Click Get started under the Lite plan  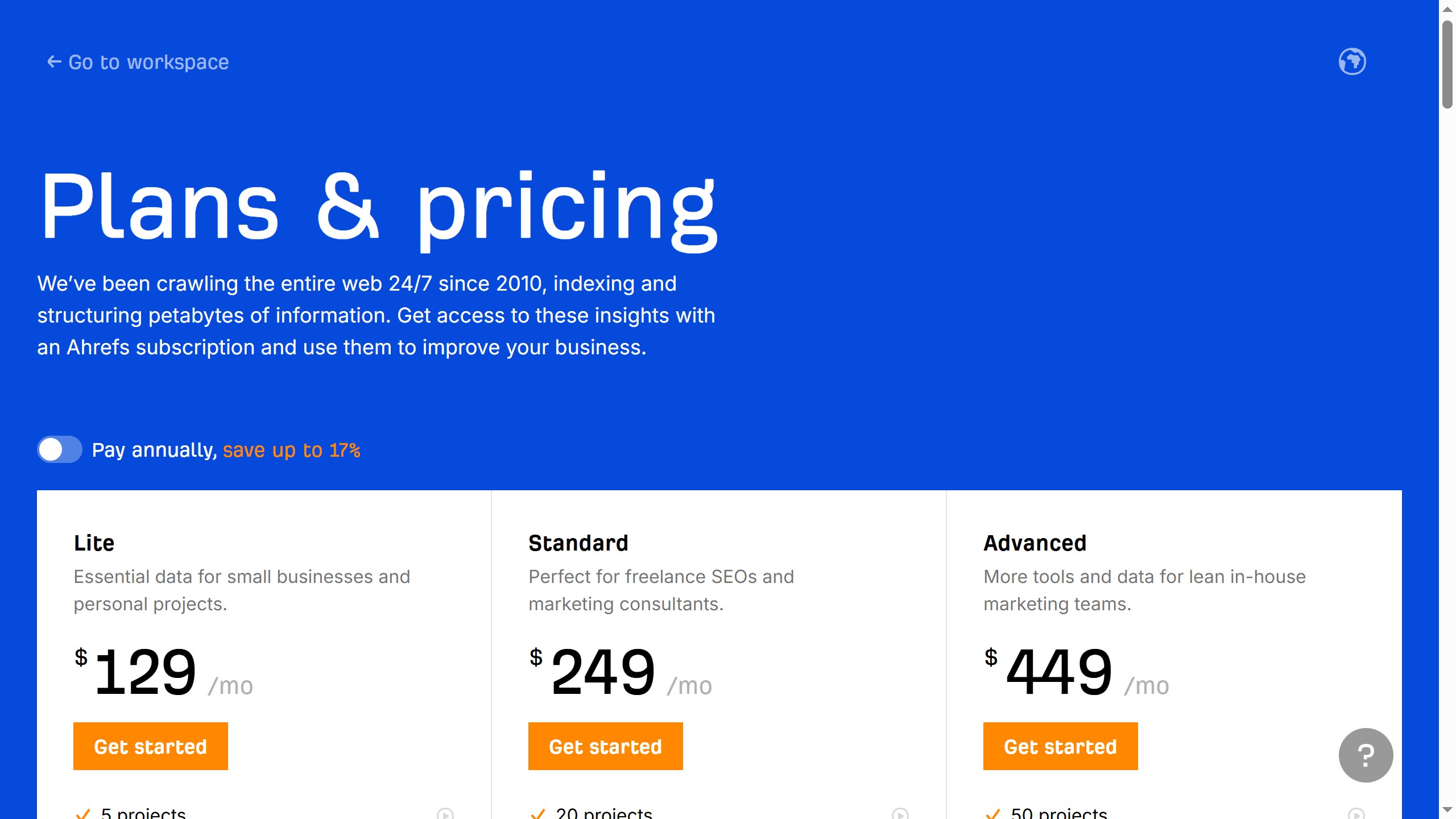150,746
